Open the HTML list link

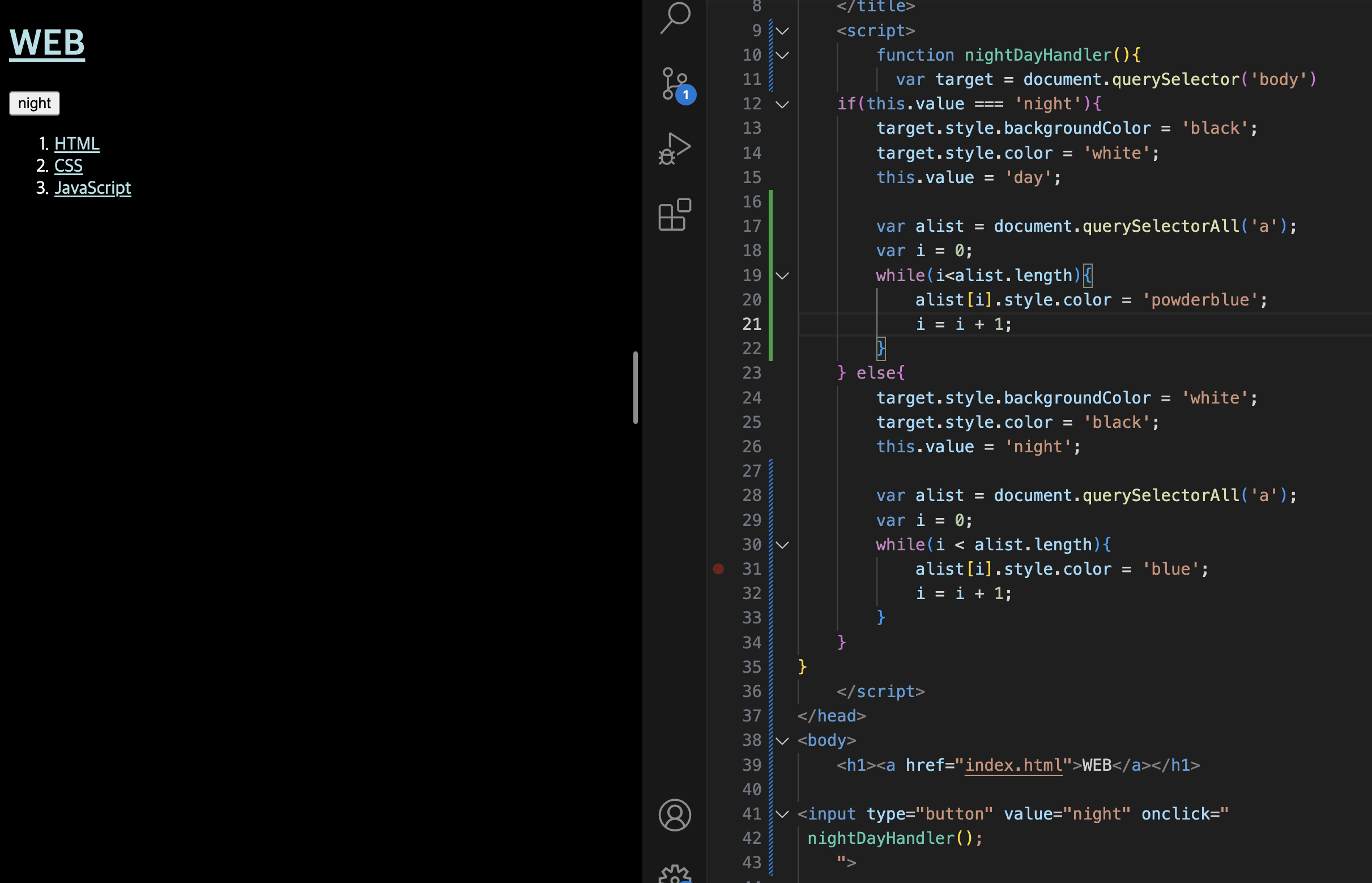77,143
